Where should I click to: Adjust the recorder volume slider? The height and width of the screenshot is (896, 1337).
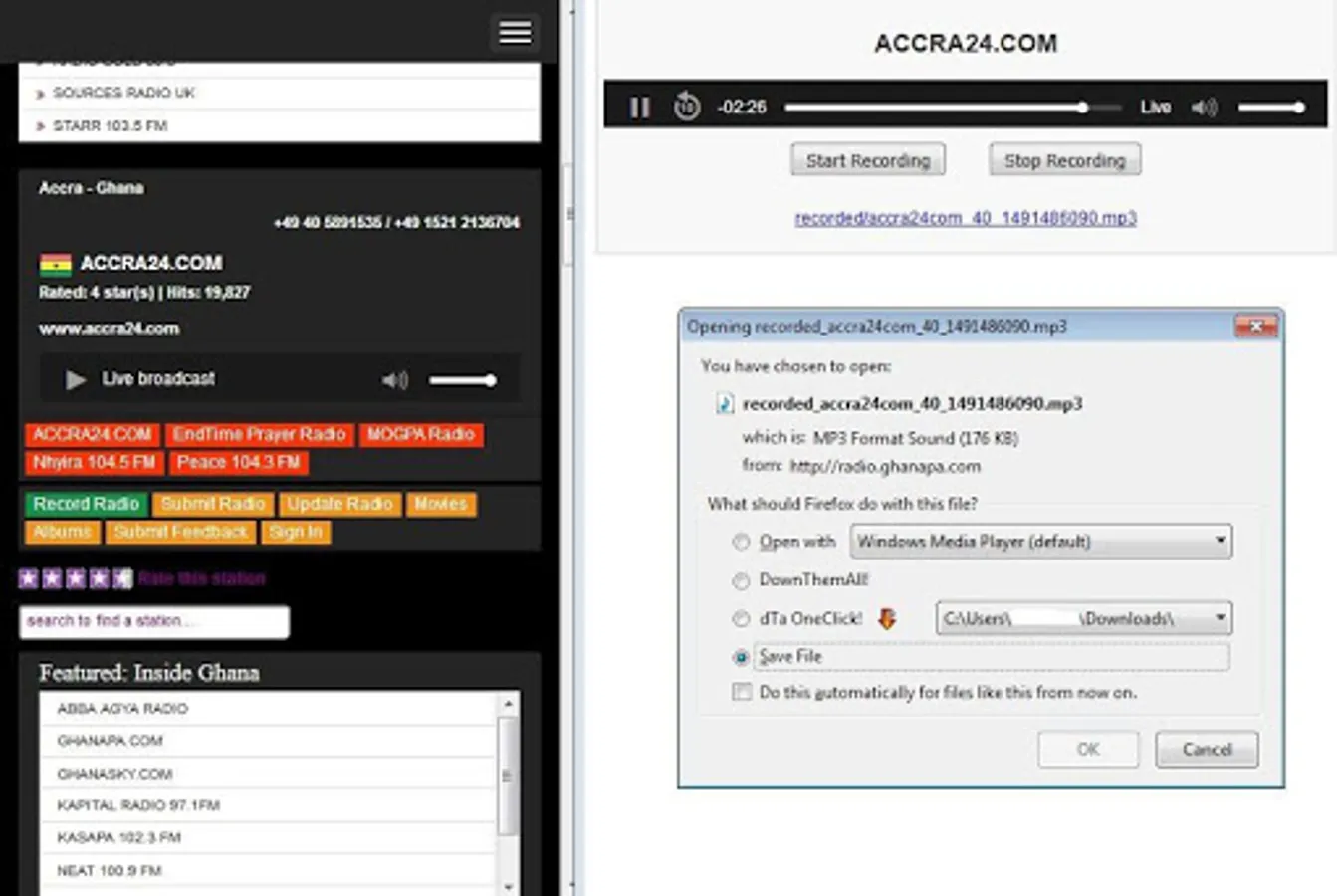[x=1271, y=107]
